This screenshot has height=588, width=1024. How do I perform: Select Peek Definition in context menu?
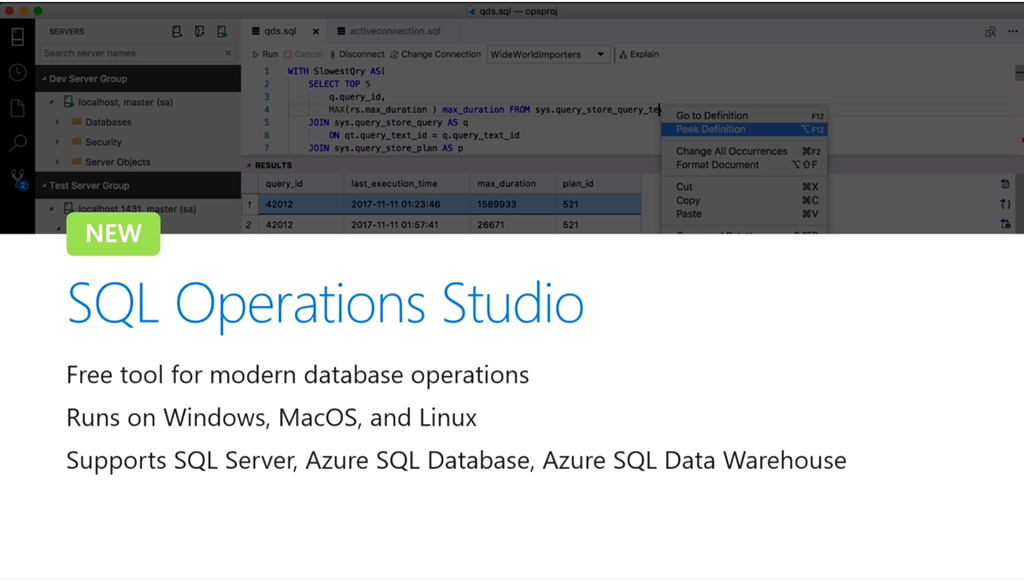click(x=710, y=129)
